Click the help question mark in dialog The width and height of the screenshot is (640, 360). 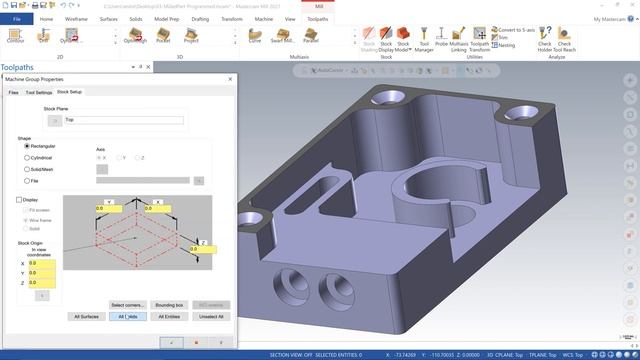click(221, 342)
